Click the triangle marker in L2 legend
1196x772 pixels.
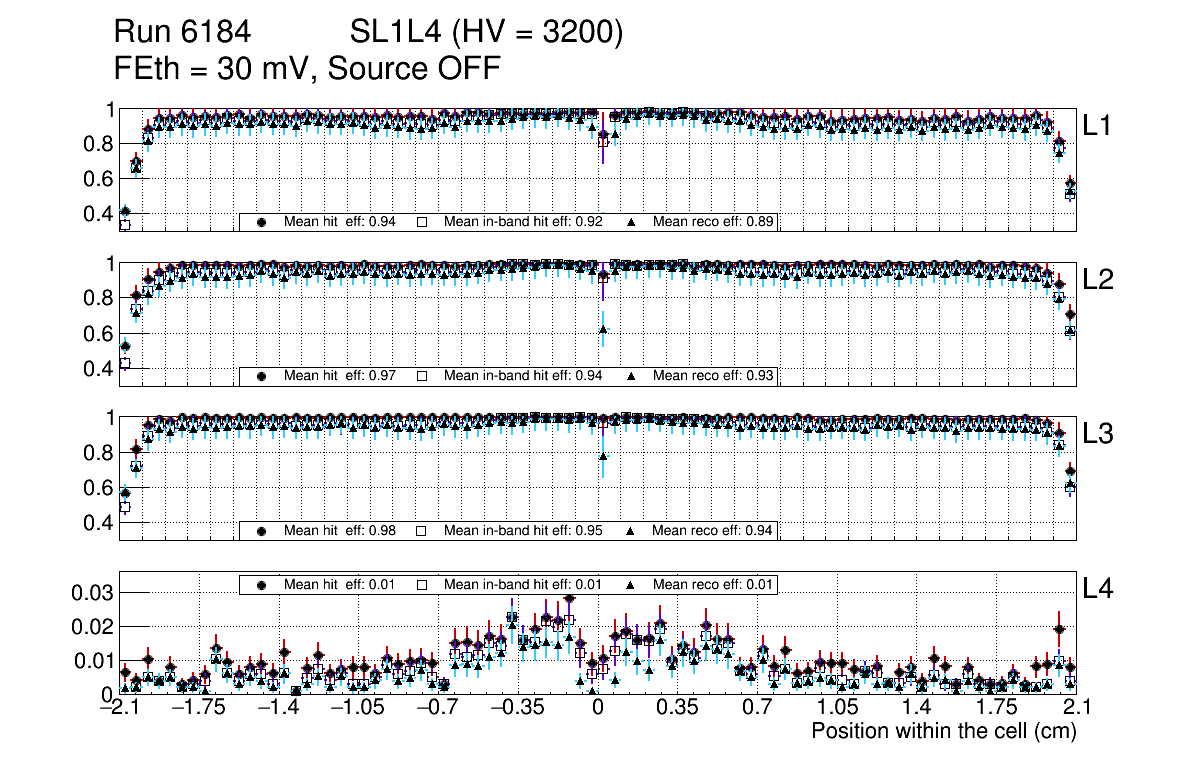(632, 376)
